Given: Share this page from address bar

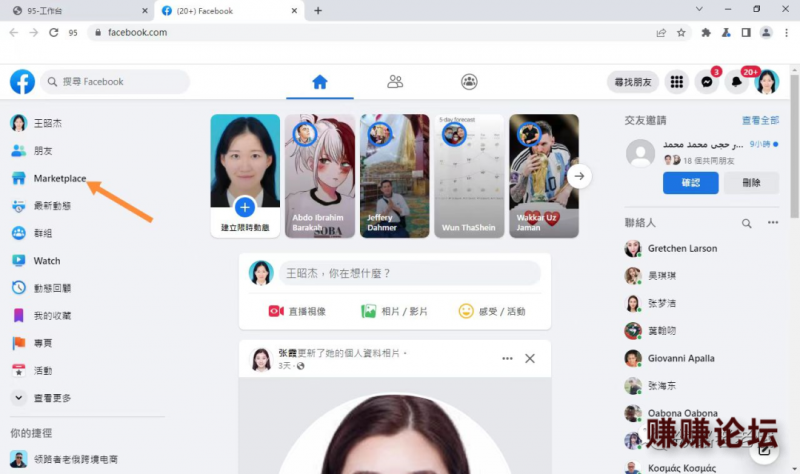Looking at the screenshot, I should point(661,33).
